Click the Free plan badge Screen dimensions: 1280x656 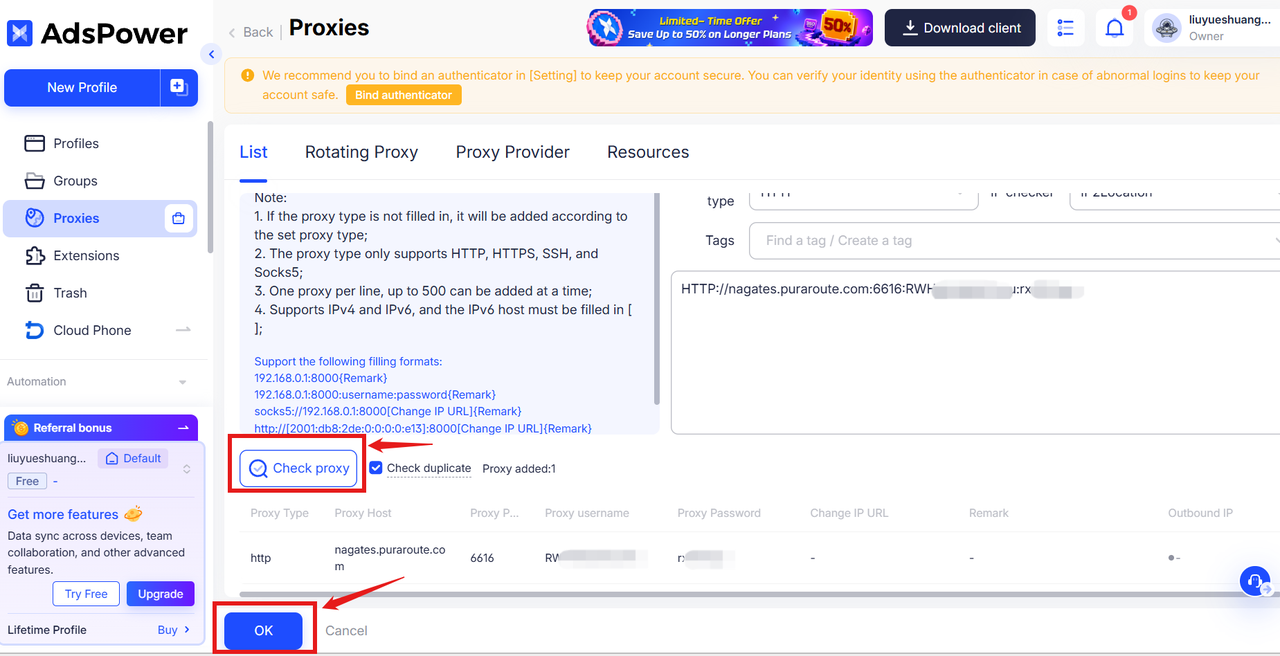click(x=27, y=481)
